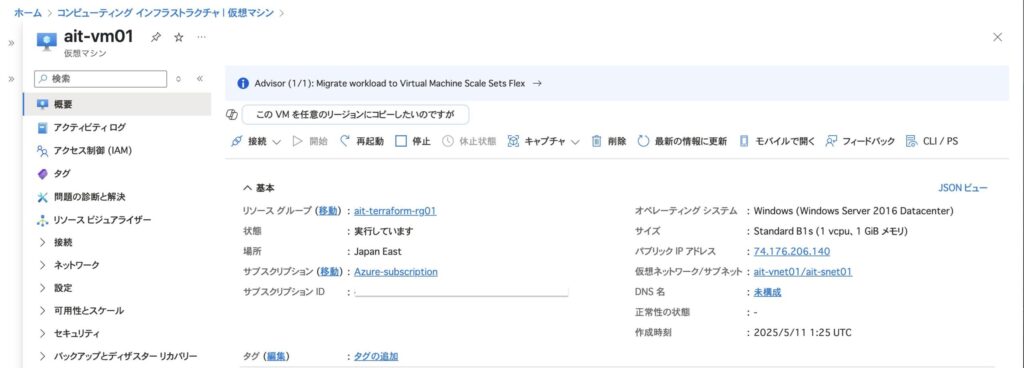
Task: Select the 実行しています status text
Action: [383, 231]
